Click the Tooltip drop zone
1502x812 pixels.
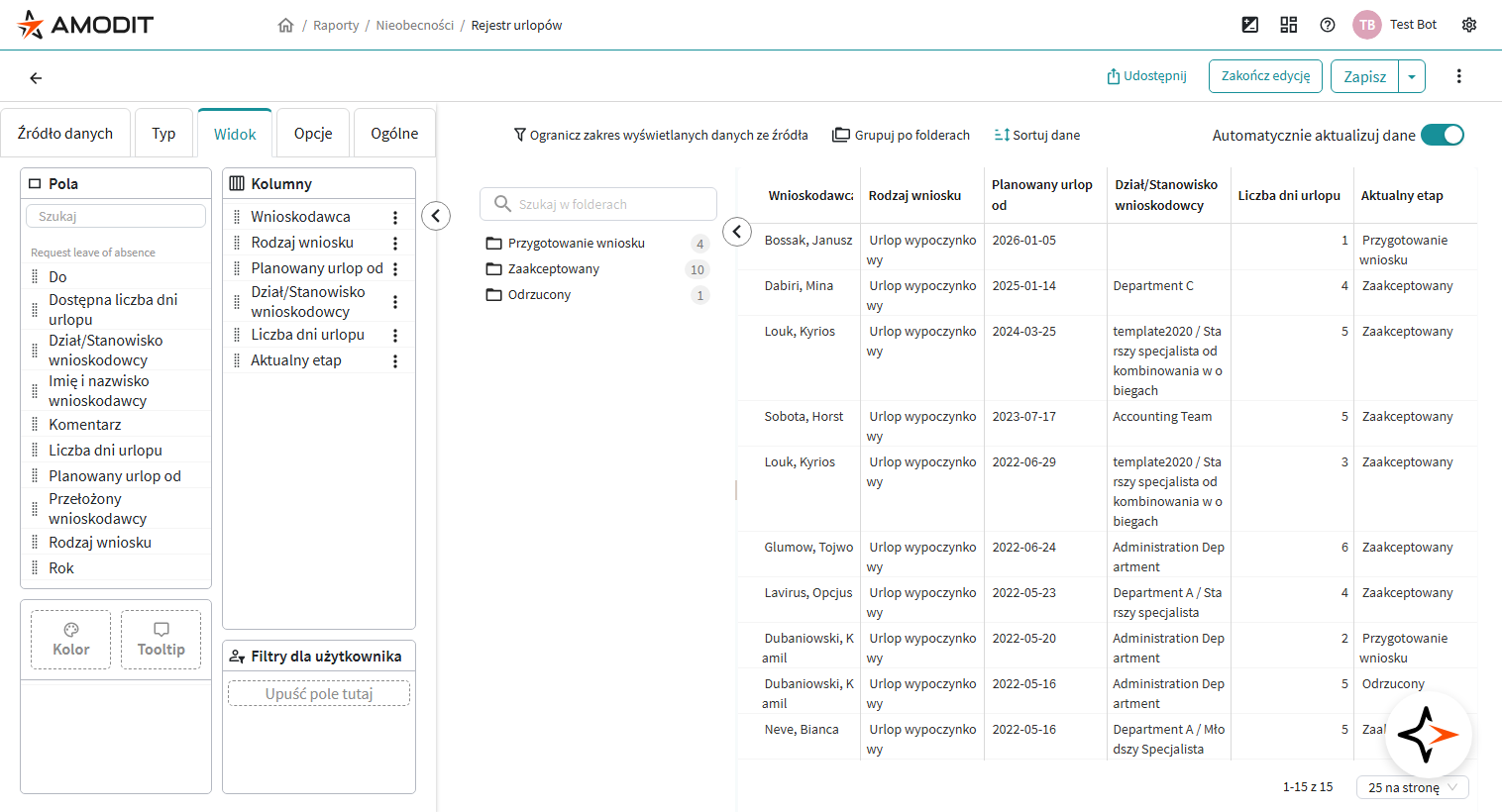click(161, 640)
